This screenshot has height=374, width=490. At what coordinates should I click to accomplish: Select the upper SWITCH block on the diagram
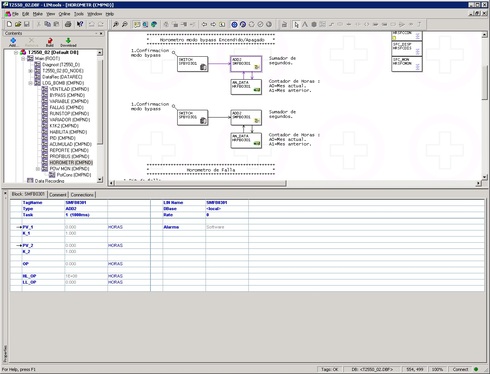click(193, 64)
